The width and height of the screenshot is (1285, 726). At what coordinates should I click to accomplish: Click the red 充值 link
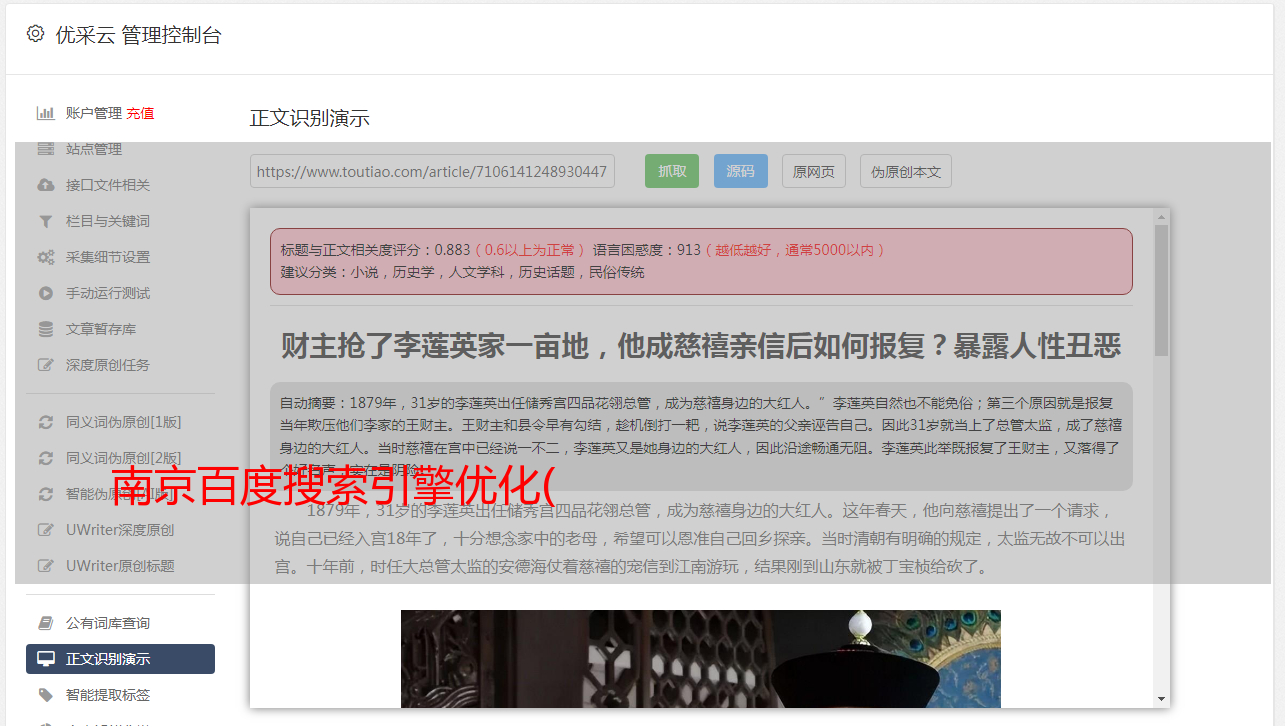pyautogui.click(x=140, y=113)
